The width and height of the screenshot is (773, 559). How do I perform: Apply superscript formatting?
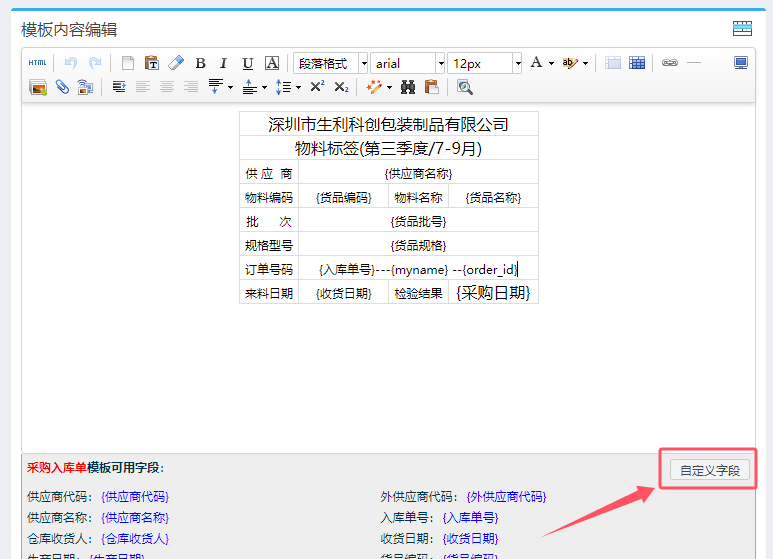(x=317, y=88)
